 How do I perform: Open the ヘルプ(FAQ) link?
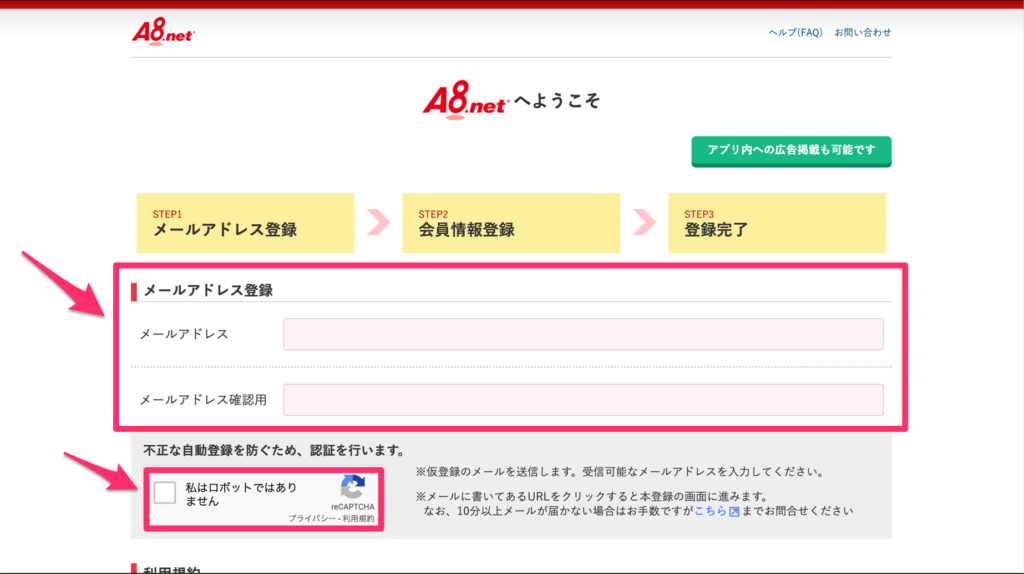795,32
